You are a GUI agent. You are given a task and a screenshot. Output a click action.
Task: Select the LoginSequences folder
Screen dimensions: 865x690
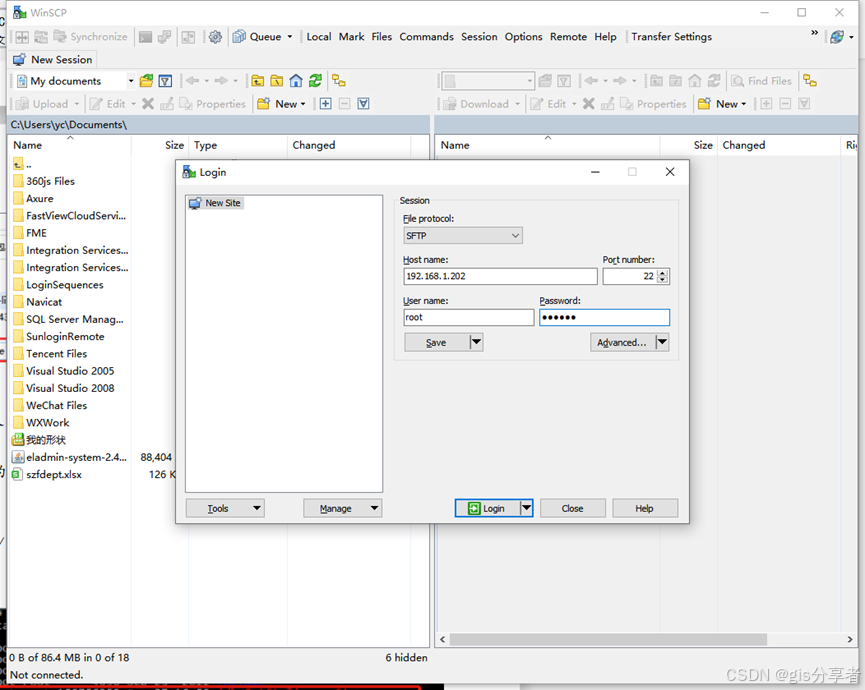click(65, 285)
